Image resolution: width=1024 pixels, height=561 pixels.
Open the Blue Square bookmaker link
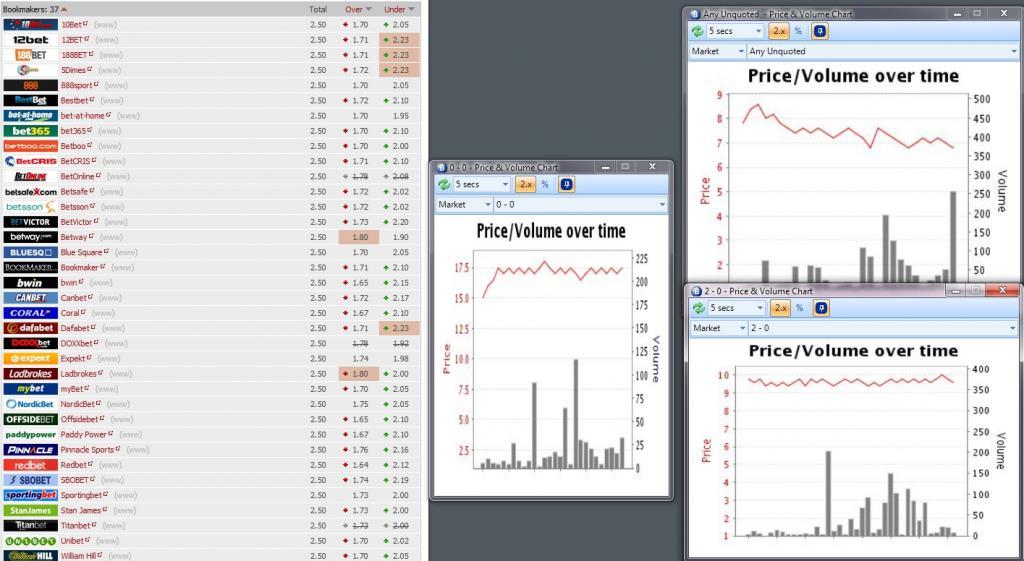[84, 252]
